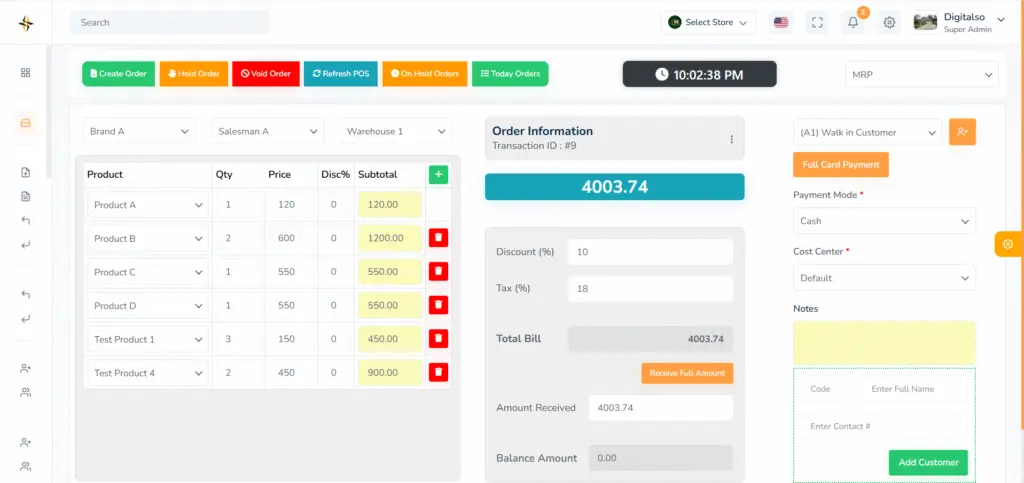The image size is (1024, 483).
Task: Click the Discount (%) input field
Action: (649, 252)
